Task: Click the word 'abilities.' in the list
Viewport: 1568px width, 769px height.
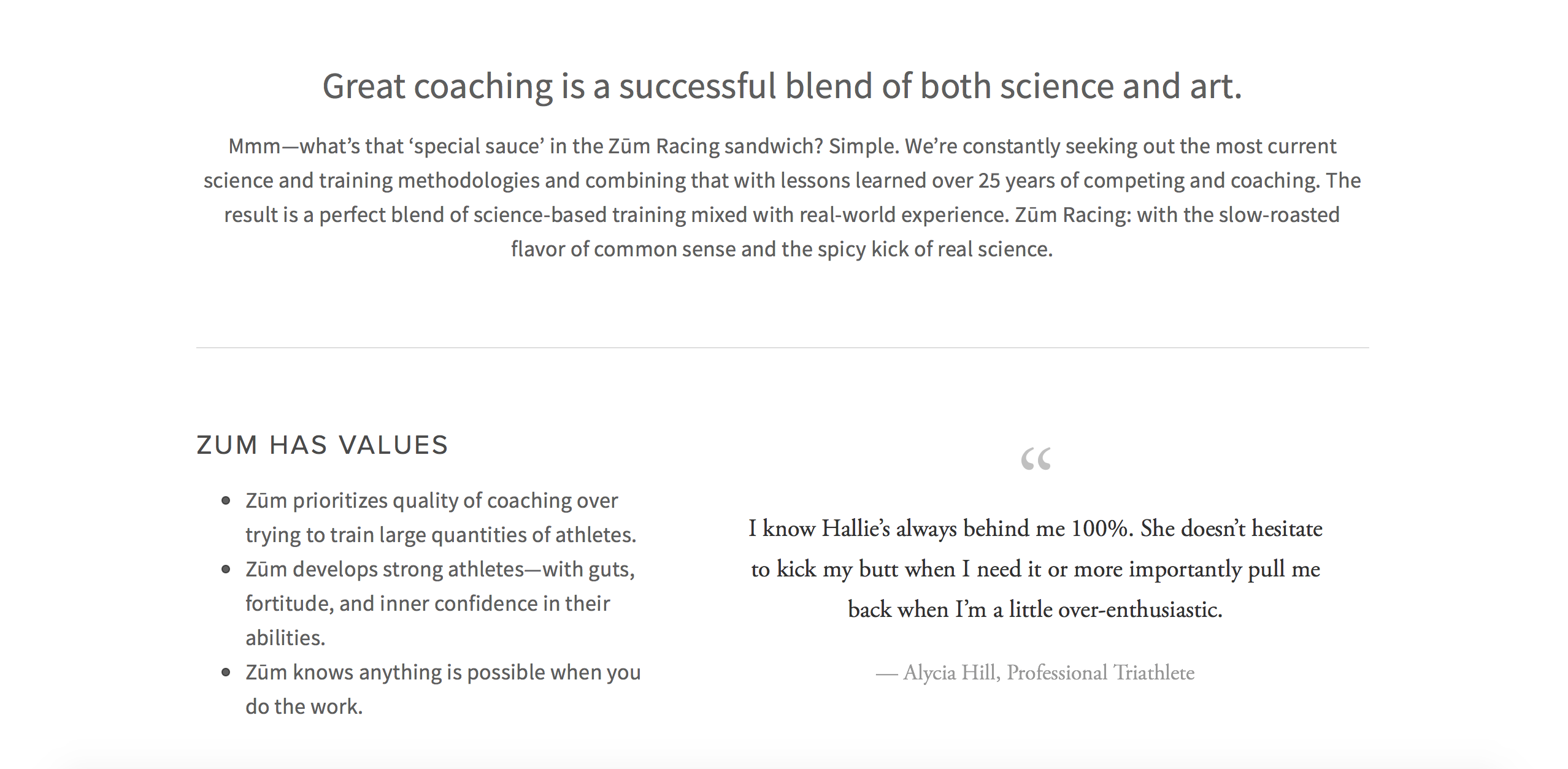Action: click(285, 638)
